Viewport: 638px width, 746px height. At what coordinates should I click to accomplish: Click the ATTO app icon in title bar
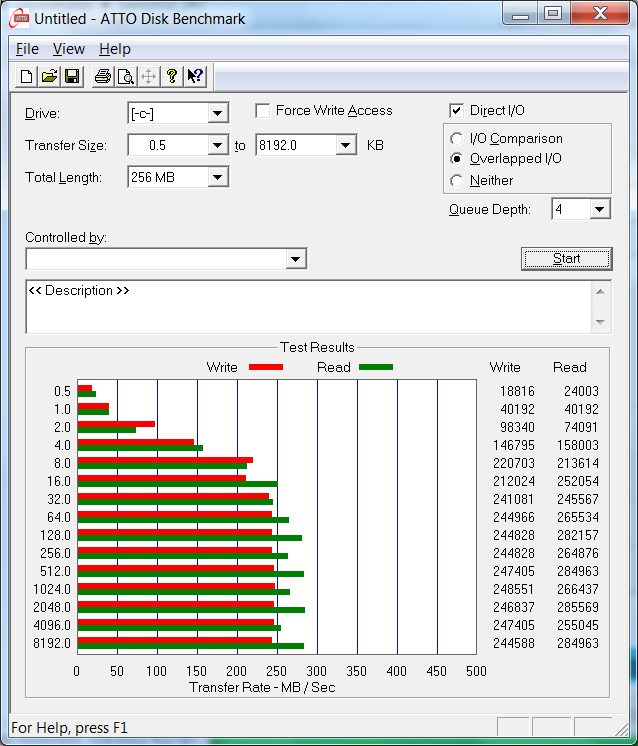point(20,18)
